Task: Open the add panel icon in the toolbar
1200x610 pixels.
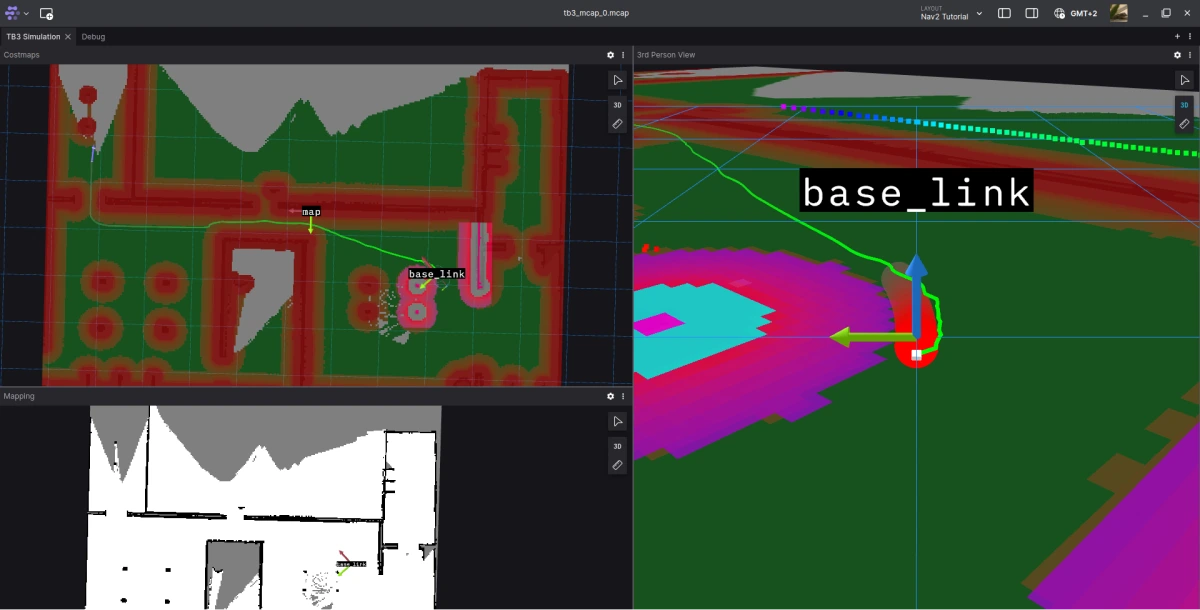Action: [44, 13]
